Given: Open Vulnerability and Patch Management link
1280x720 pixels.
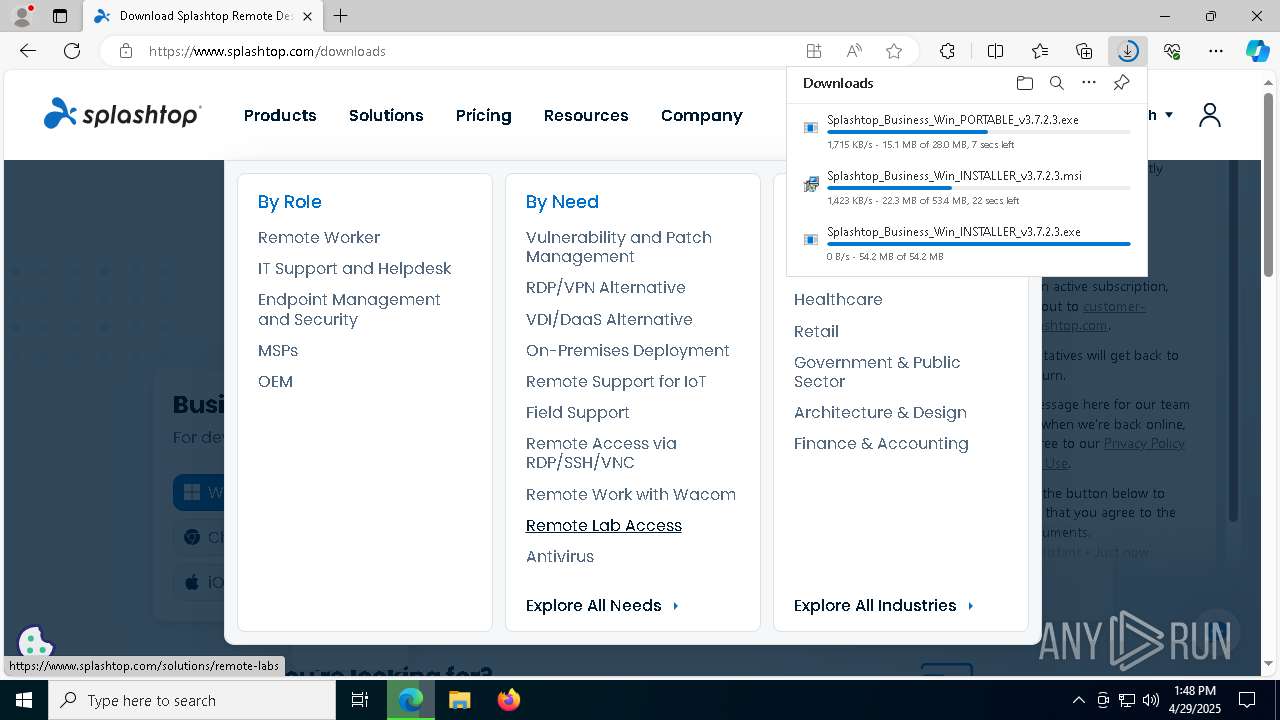Looking at the screenshot, I should [x=619, y=247].
